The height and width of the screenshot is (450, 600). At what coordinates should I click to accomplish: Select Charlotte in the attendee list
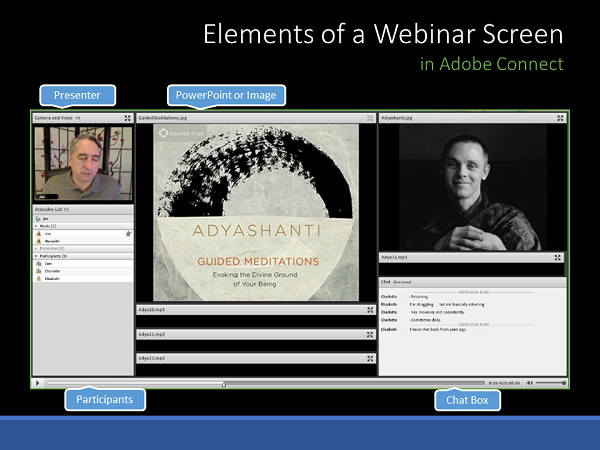[x=83, y=271]
